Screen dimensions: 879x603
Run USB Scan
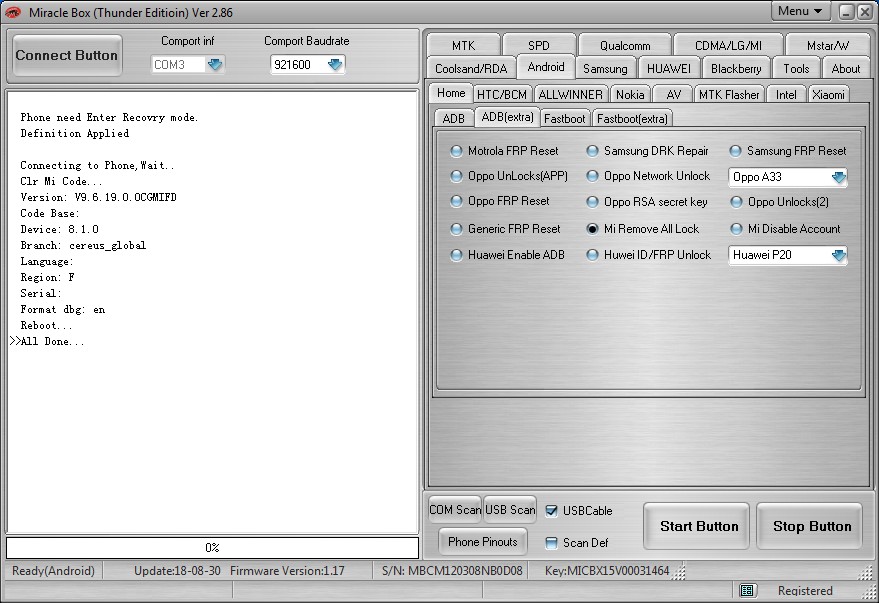coord(510,510)
